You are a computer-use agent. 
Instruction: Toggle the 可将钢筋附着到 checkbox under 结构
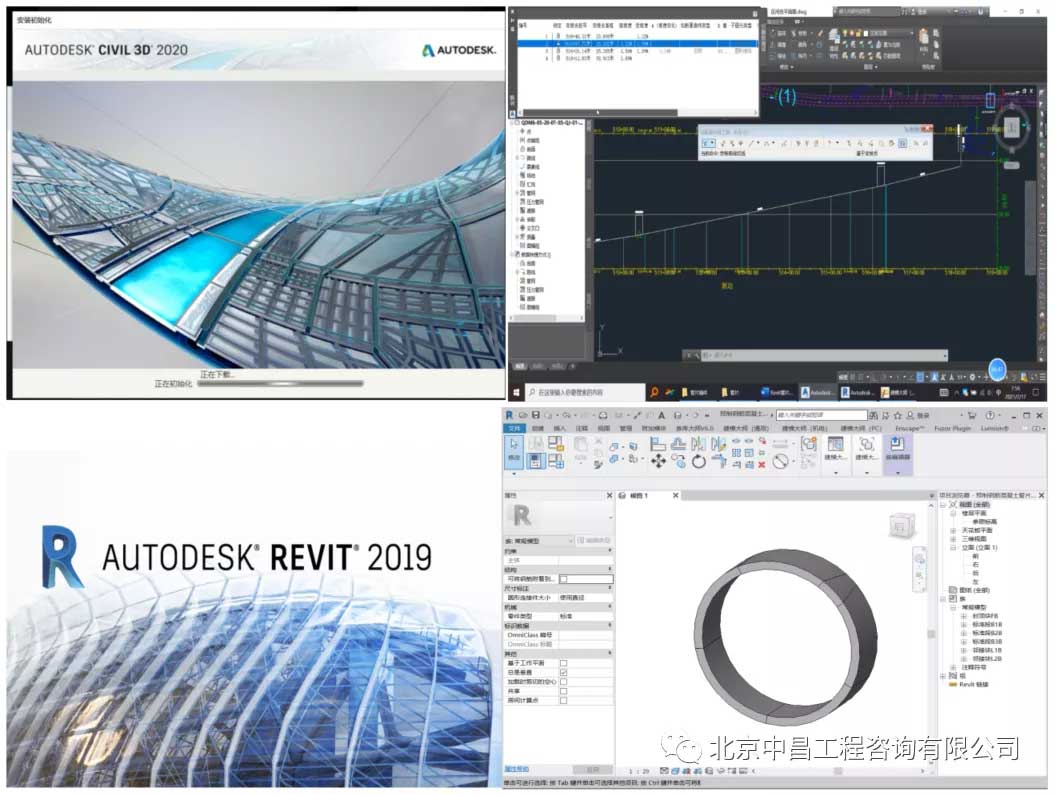(564, 578)
